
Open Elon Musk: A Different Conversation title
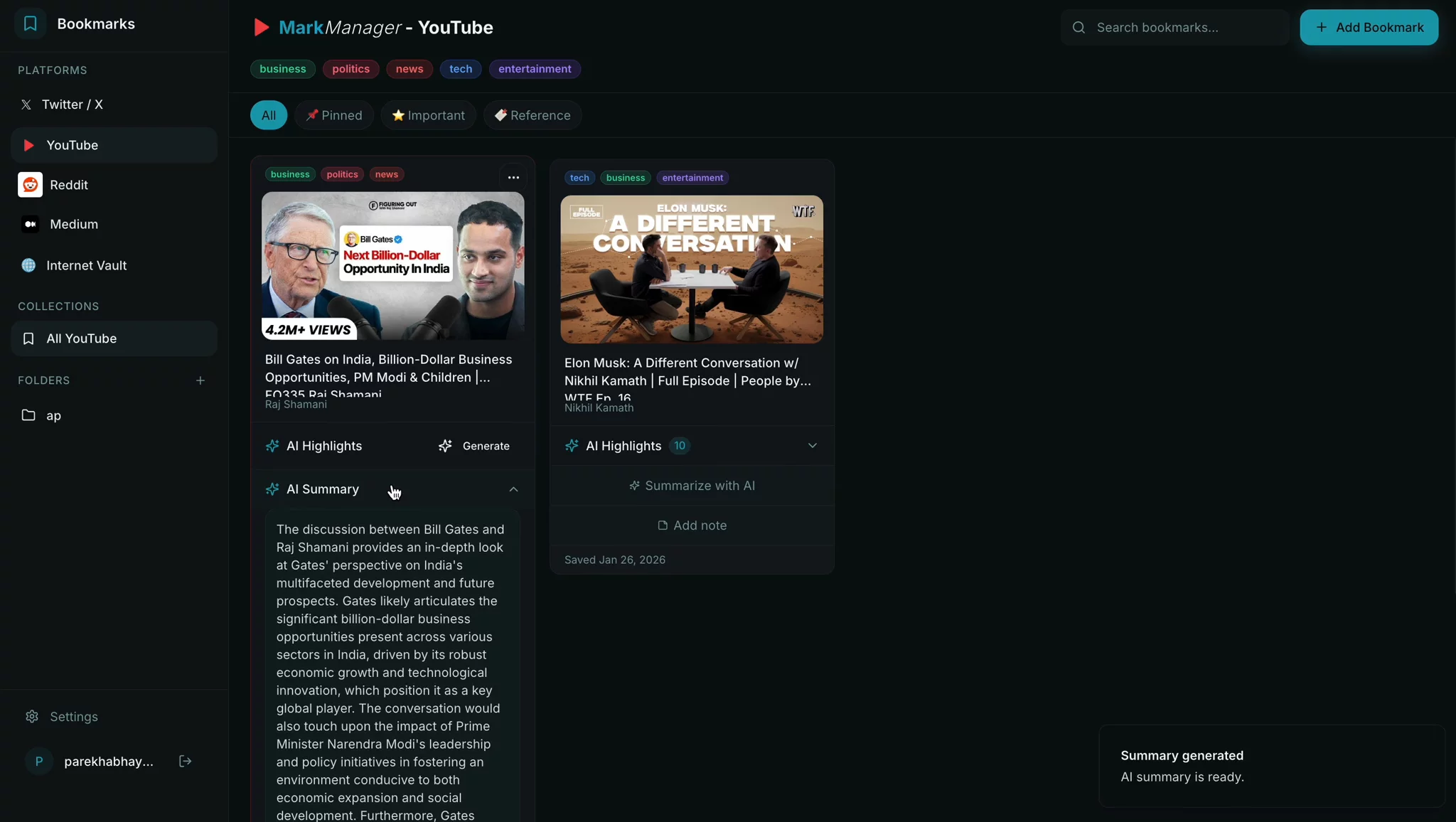pyautogui.click(x=687, y=379)
